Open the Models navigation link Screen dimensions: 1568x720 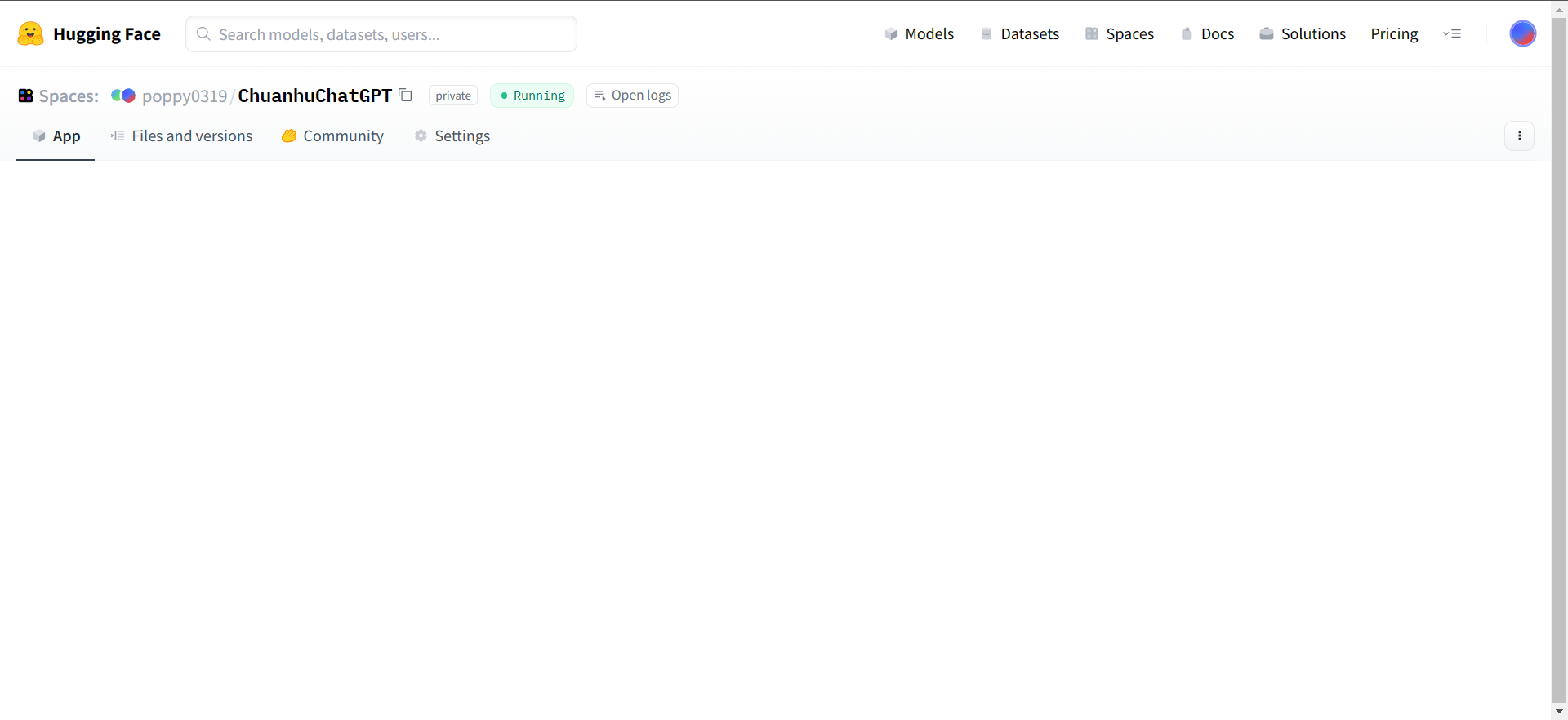click(x=919, y=33)
